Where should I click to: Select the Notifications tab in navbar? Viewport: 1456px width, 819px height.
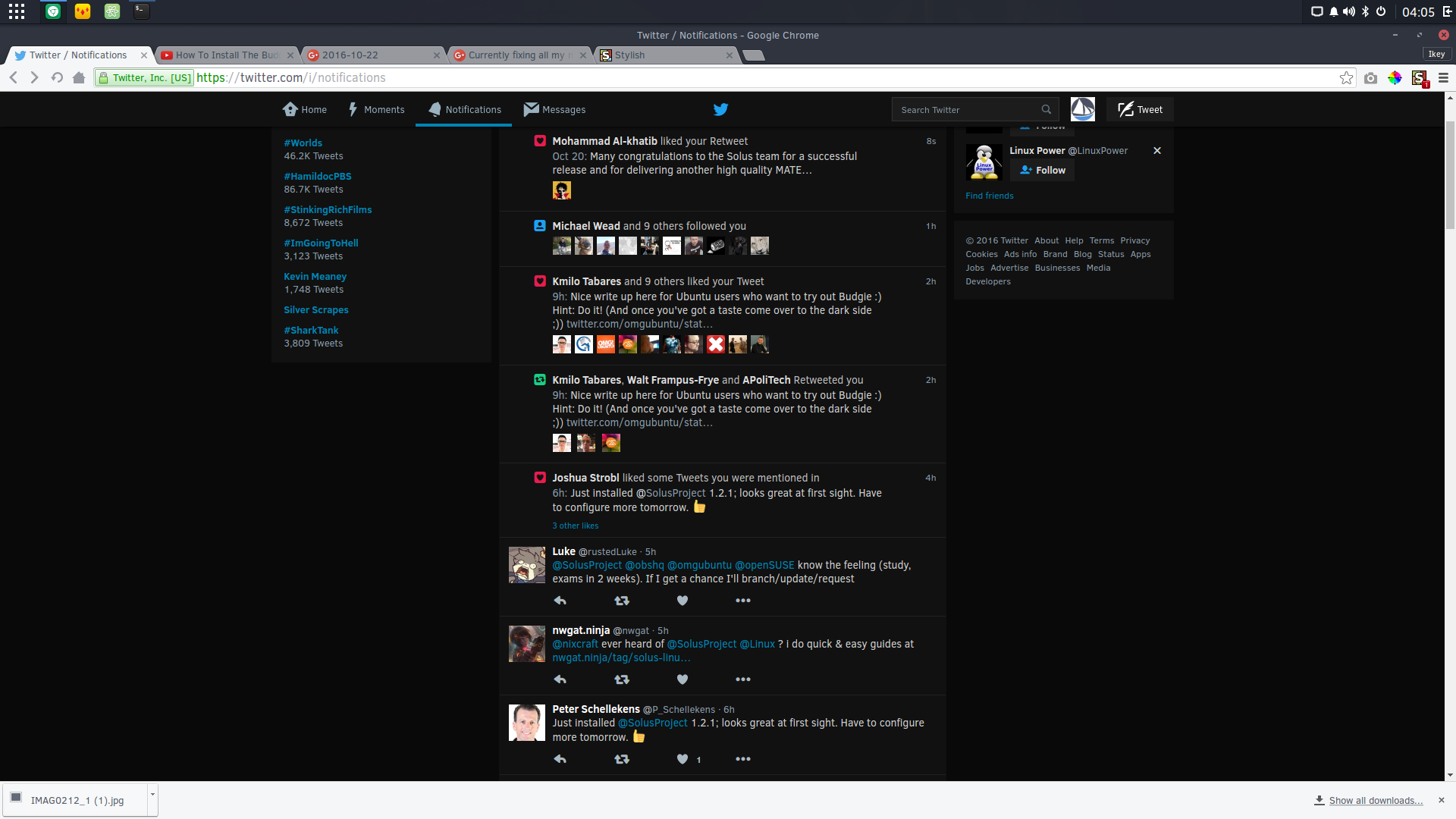point(464,109)
